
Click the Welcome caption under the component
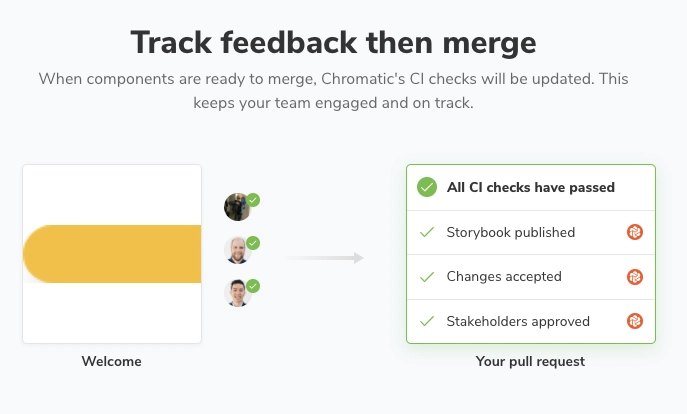click(112, 361)
